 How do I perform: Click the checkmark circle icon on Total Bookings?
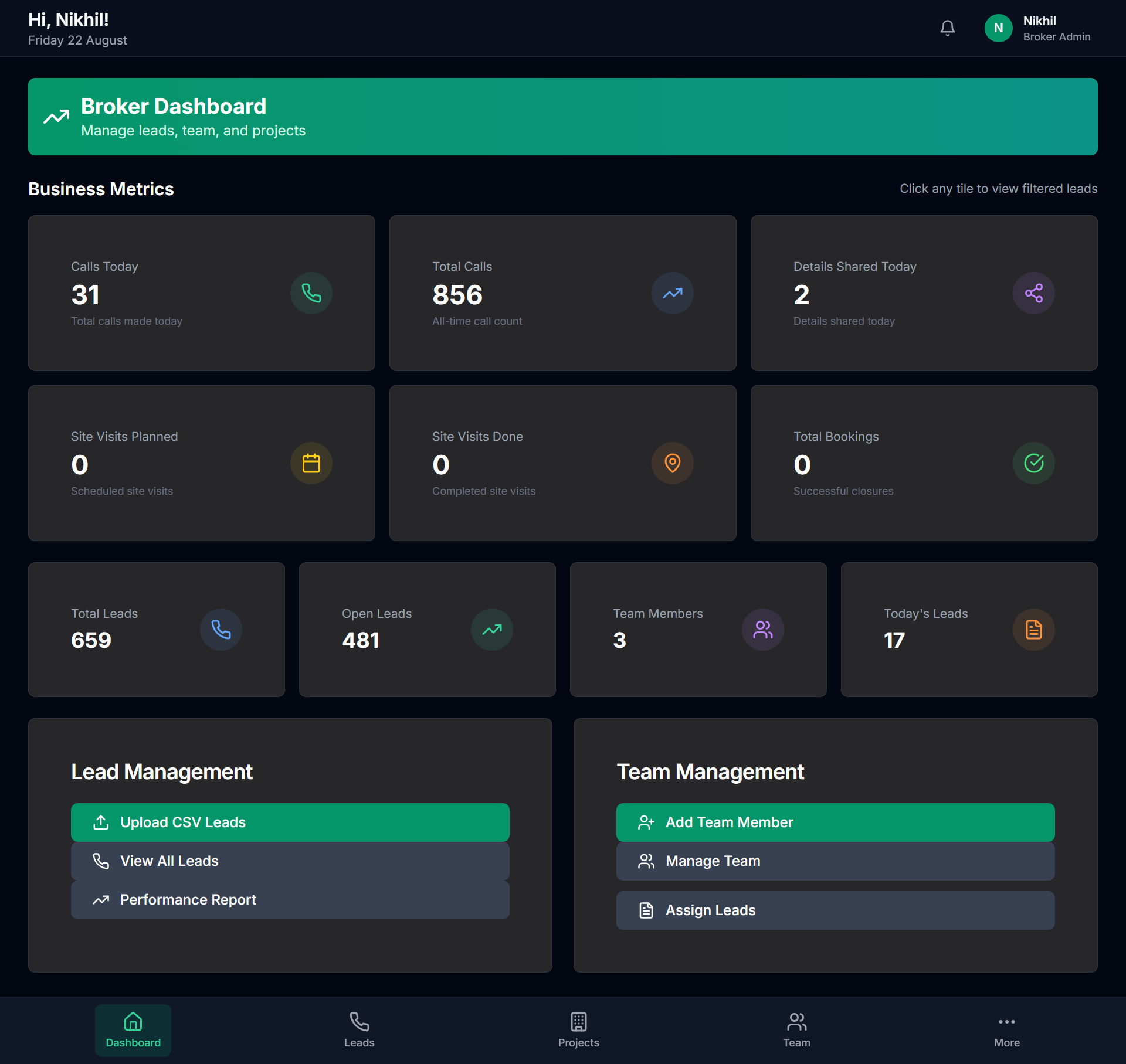(1033, 463)
